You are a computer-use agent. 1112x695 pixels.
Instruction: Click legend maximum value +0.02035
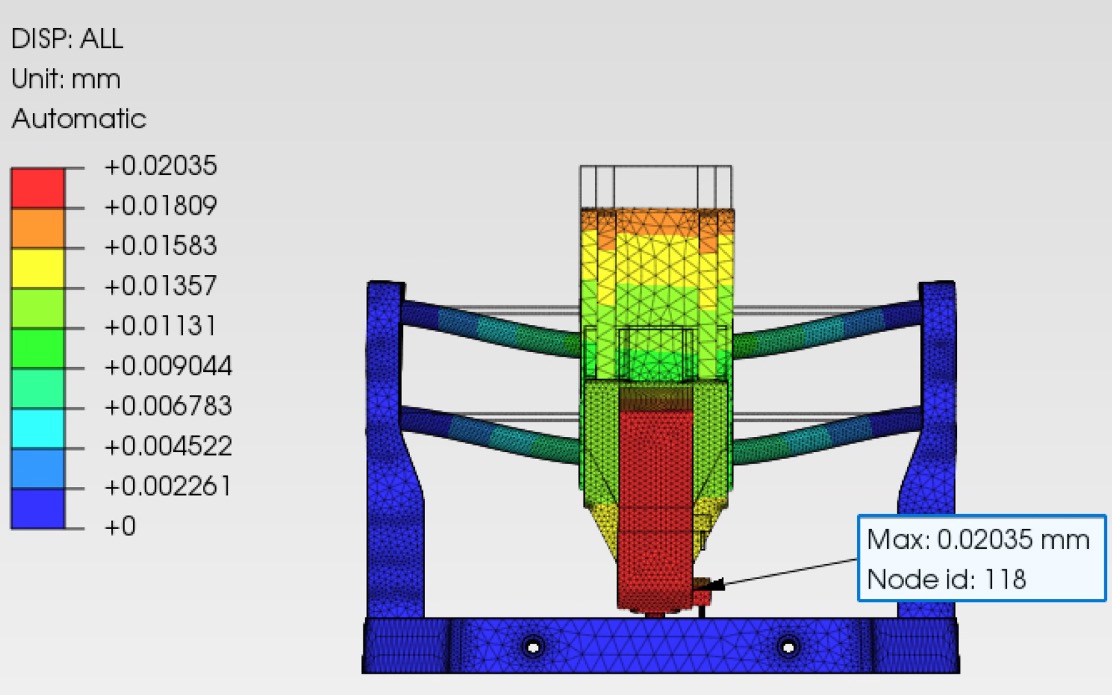point(161,166)
